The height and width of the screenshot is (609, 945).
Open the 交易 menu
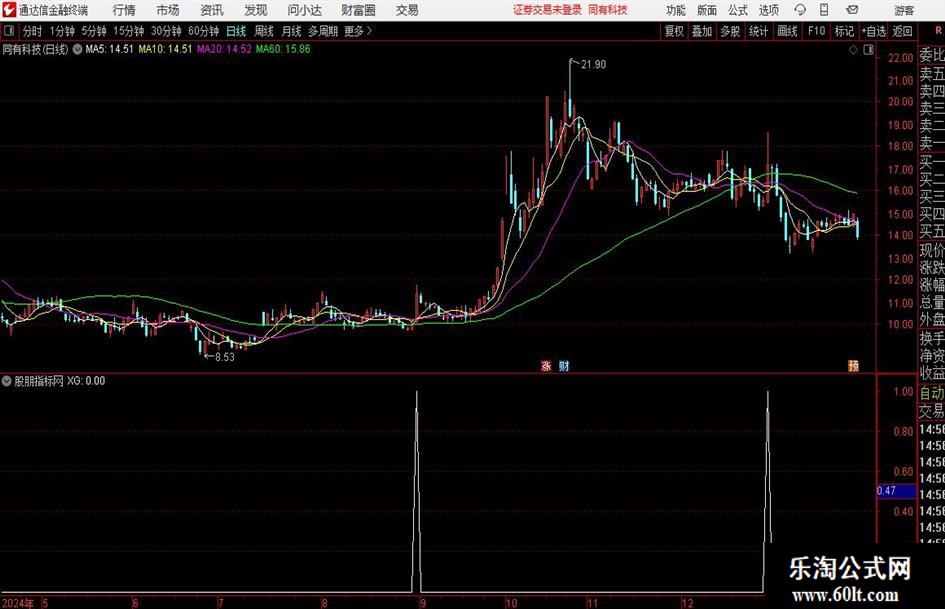point(407,10)
